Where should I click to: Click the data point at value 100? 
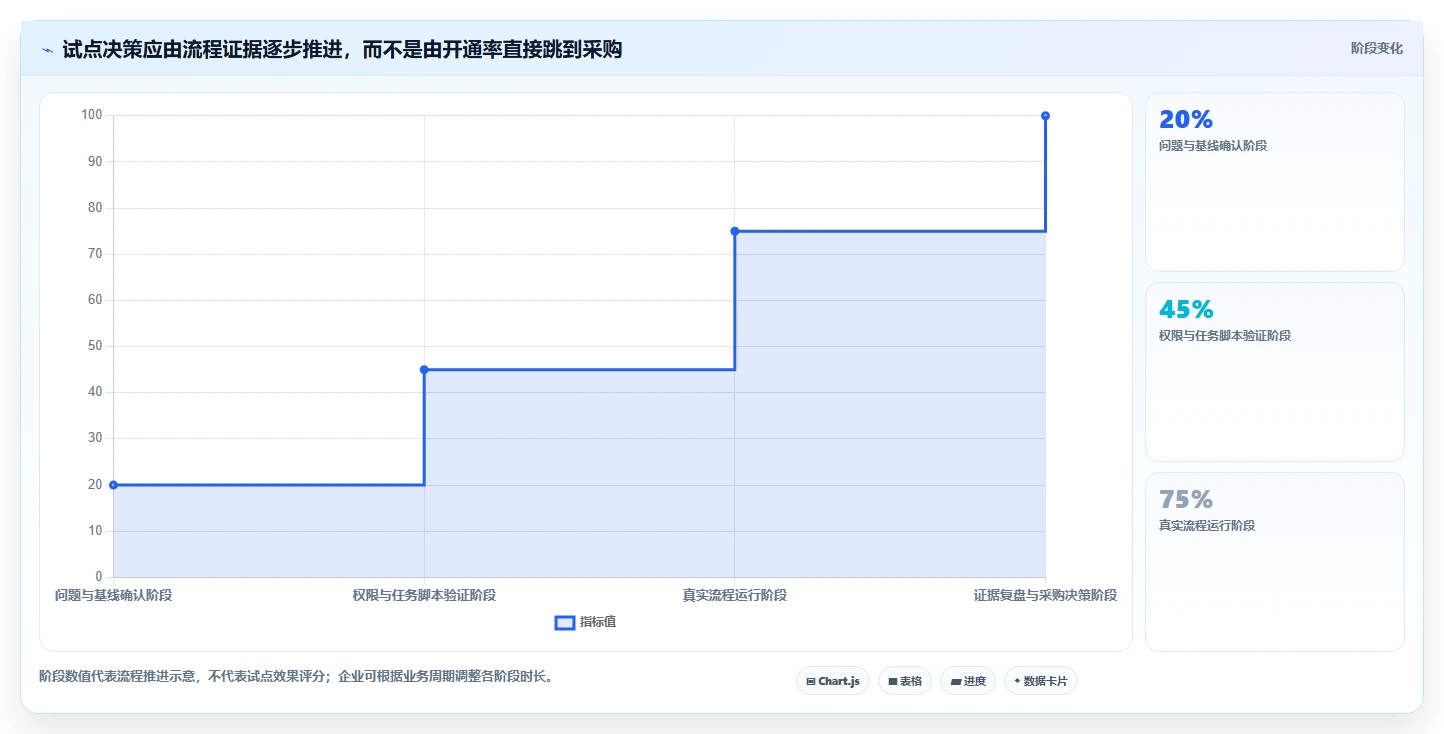(1045, 116)
